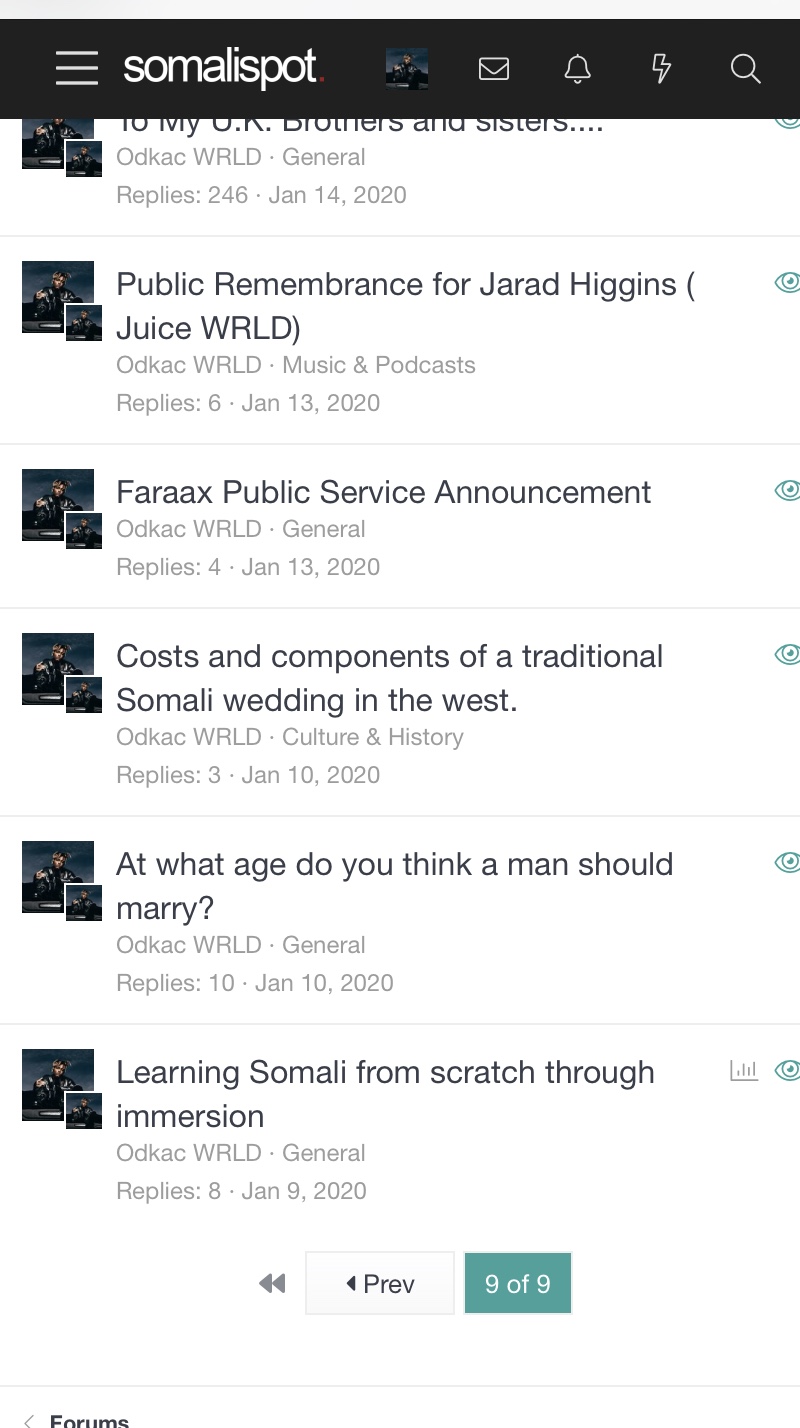This screenshot has width=800, height=1428.
Task: Open the user avatar in the header
Action: pyautogui.click(x=407, y=69)
